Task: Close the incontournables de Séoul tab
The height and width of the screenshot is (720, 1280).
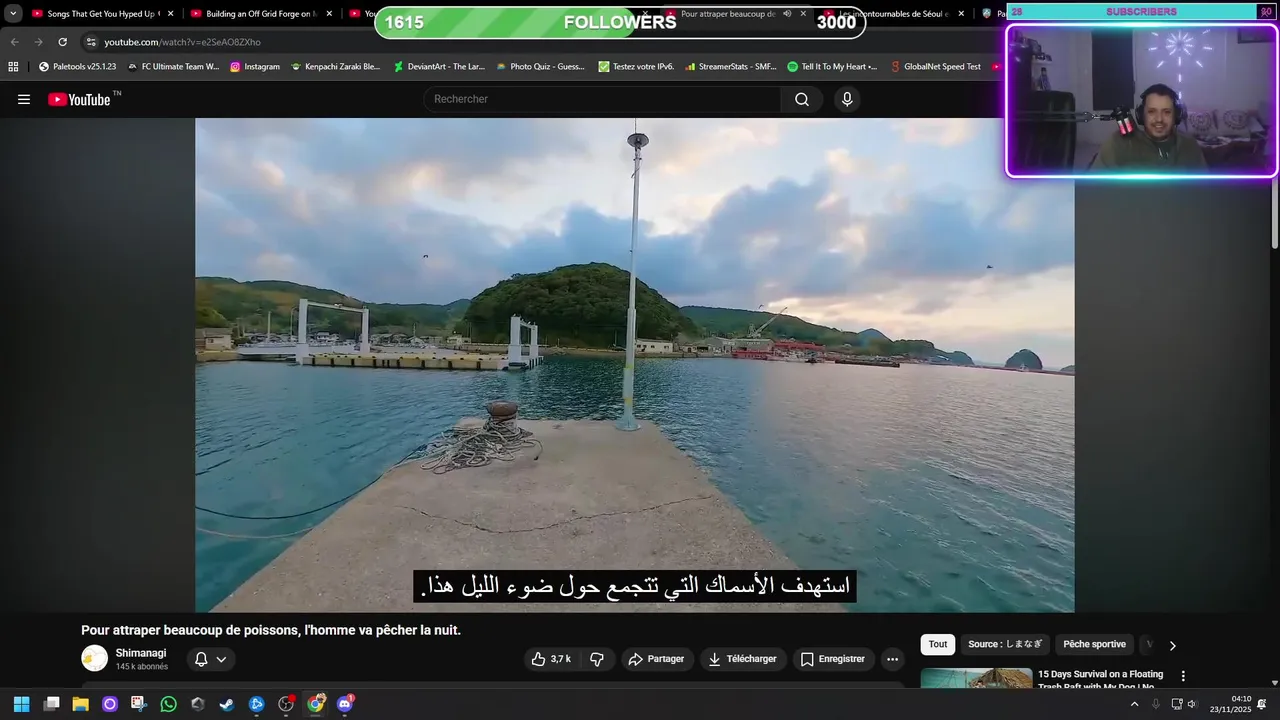Action: pyautogui.click(x=962, y=14)
